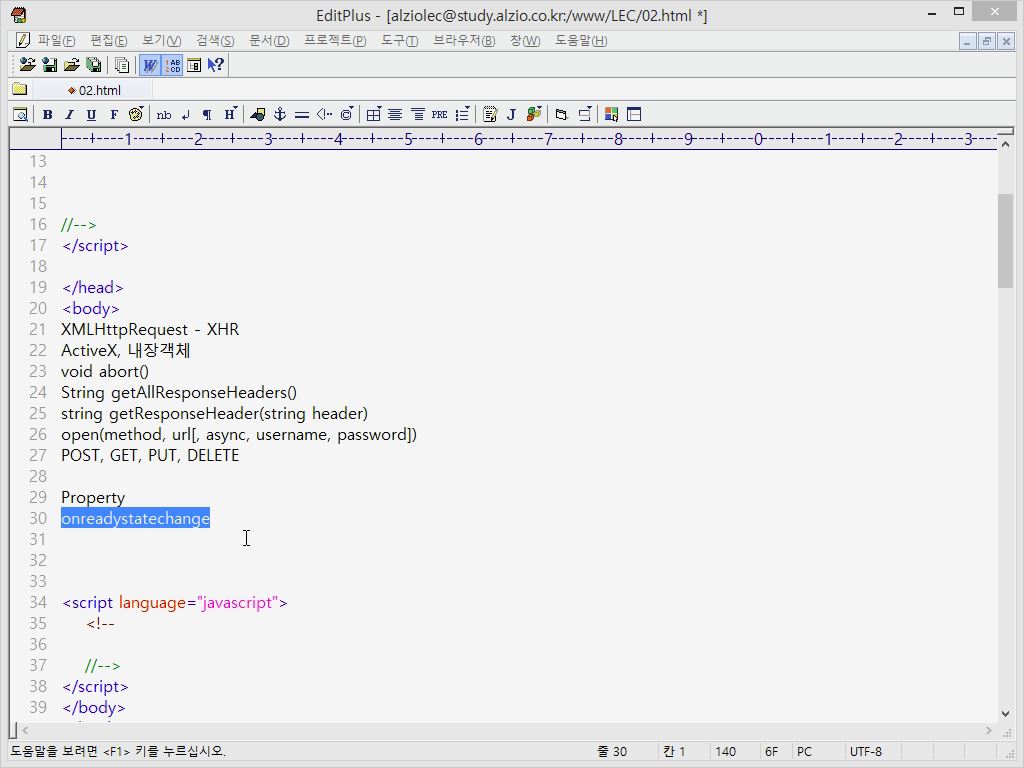Insert PRE preformatted tag
1024x768 pixels.
pyautogui.click(x=440, y=114)
